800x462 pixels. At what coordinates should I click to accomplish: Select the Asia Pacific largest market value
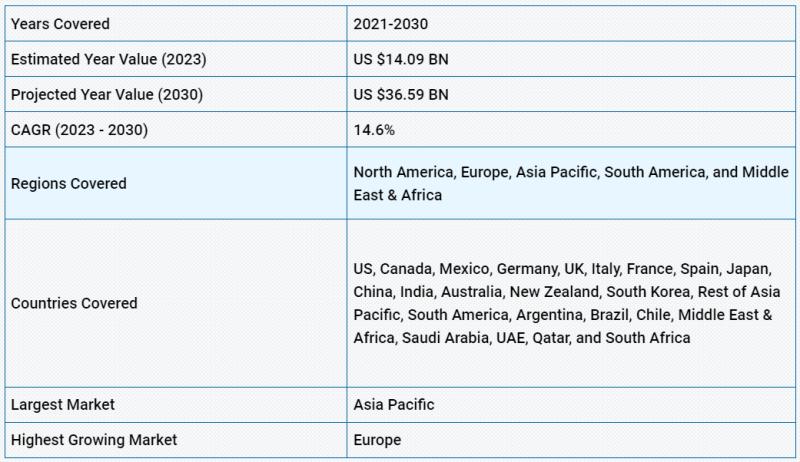[x=394, y=405]
